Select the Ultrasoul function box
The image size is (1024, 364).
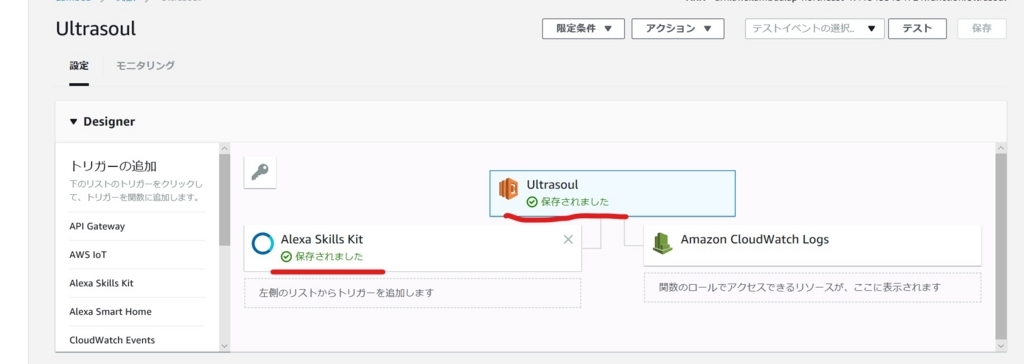click(613, 193)
